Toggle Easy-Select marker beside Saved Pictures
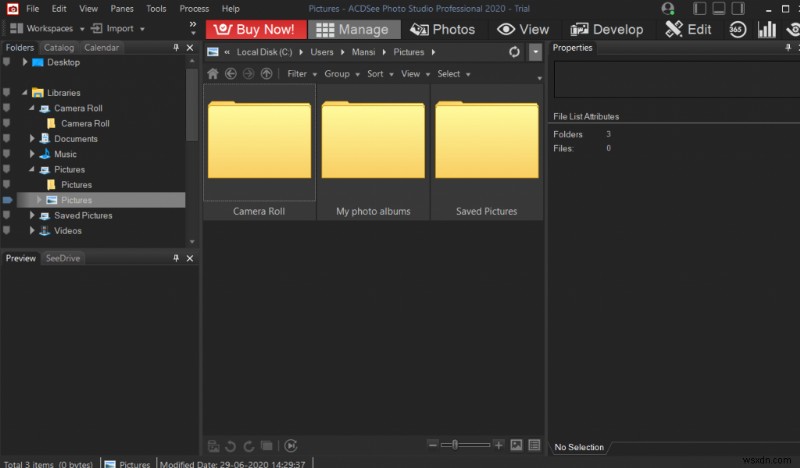 tap(7, 215)
